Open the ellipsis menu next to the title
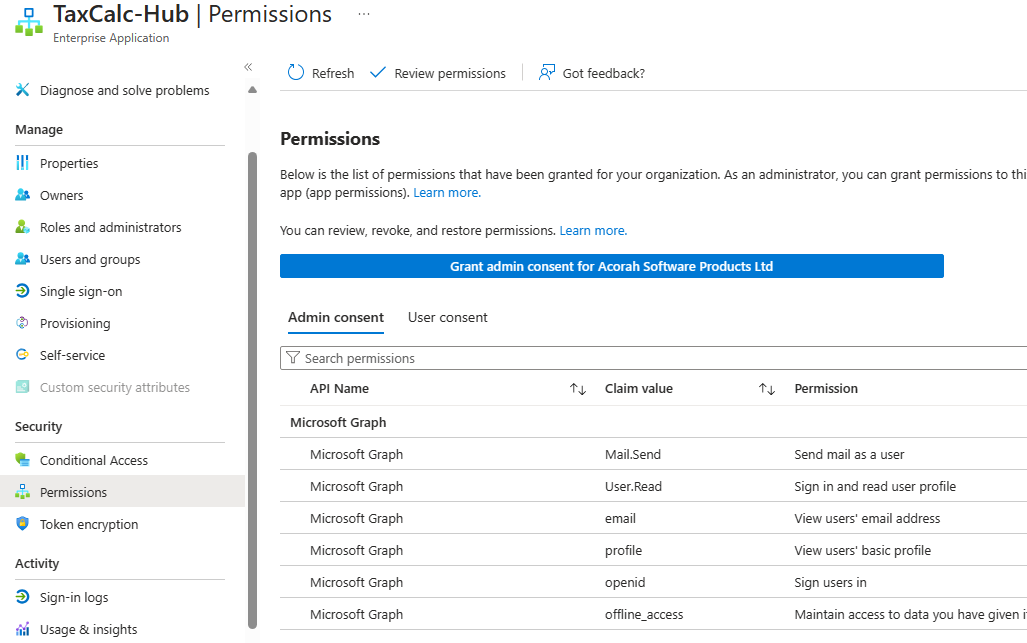The height and width of the screenshot is (643, 1027). [364, 14]
